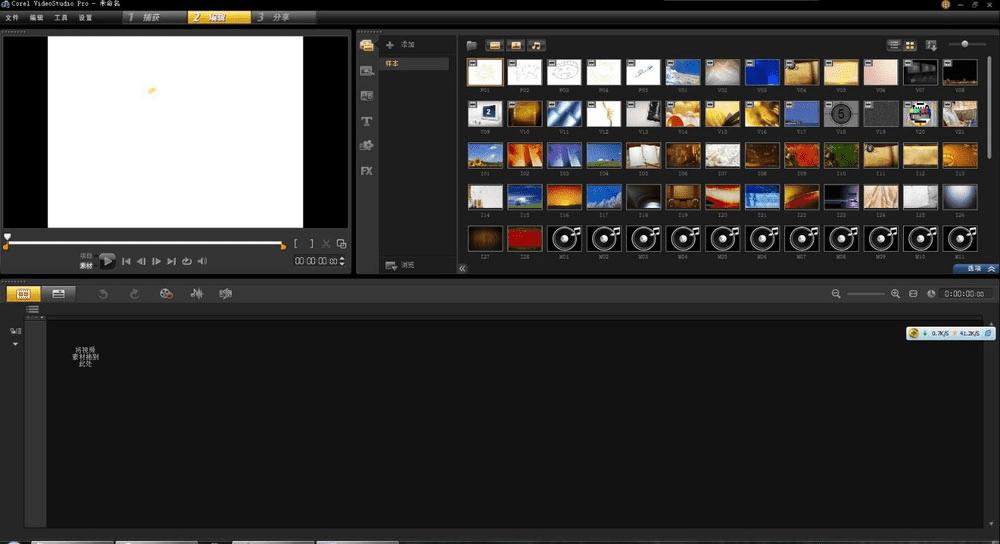
Task: Toggle the show photos filter button
Action: point(516,45)
